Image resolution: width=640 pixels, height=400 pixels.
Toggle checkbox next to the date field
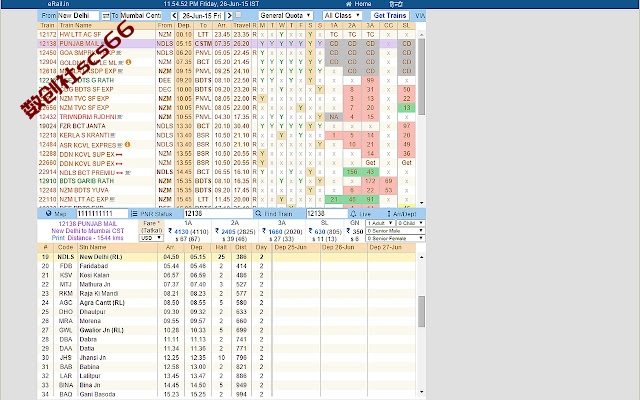pyautogui.click(x=238, y=15)
